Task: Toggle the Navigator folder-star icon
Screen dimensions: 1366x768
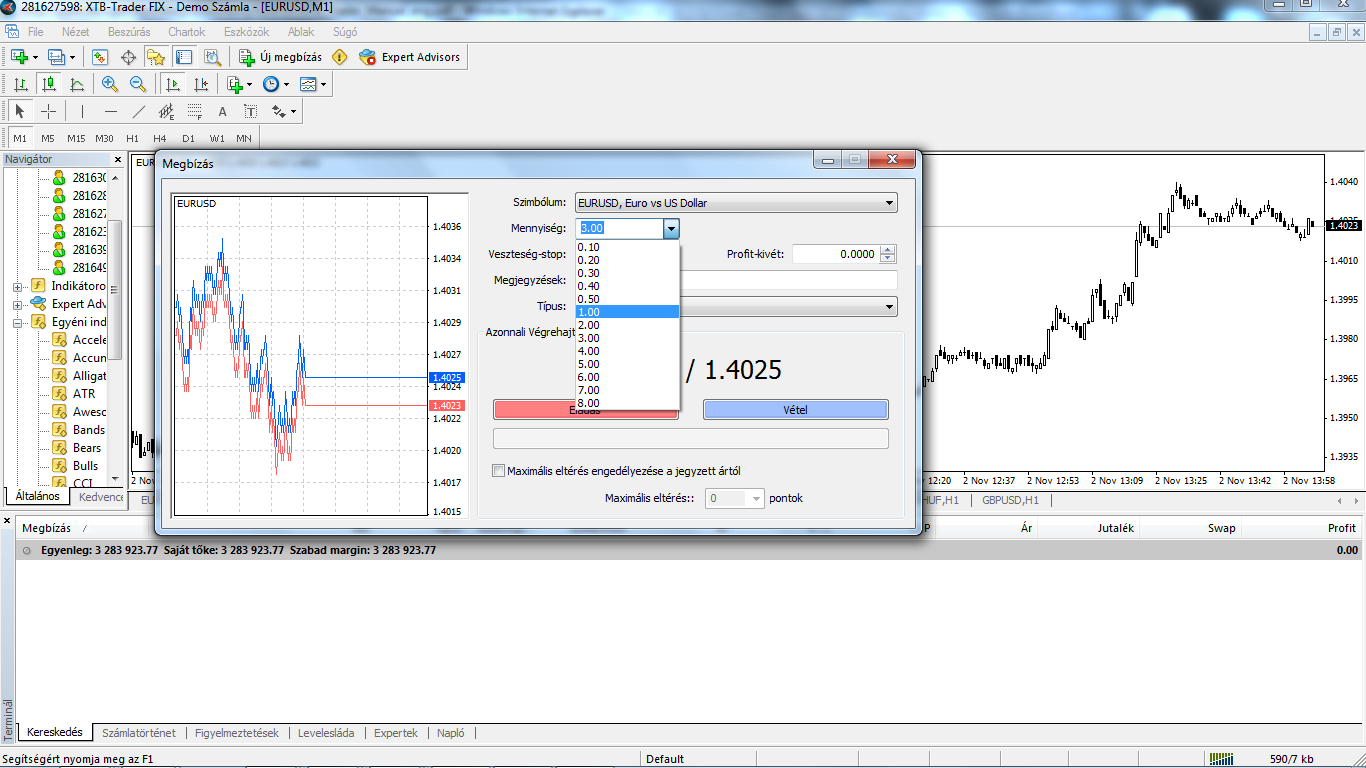Action: 156,57
